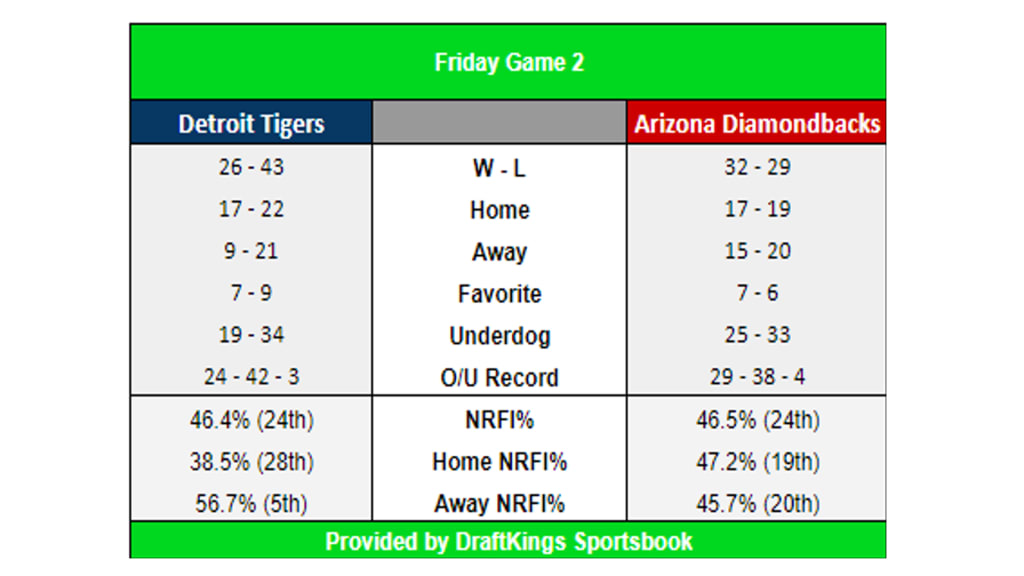Click the Home row label
Screen dimensions: 1024x576
[x=499, y=210]
